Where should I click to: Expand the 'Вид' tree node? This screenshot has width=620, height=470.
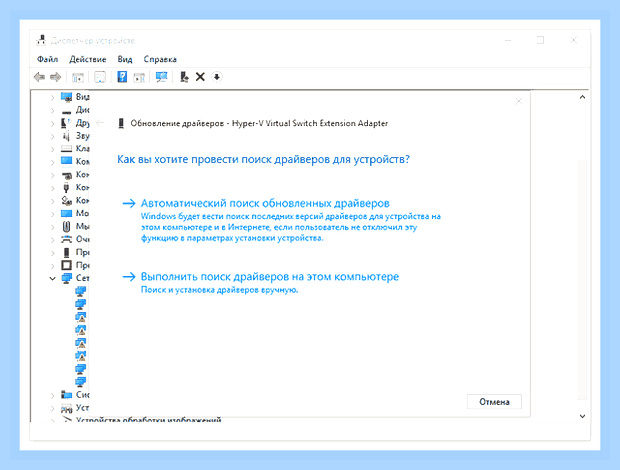[x=52, y=97]
